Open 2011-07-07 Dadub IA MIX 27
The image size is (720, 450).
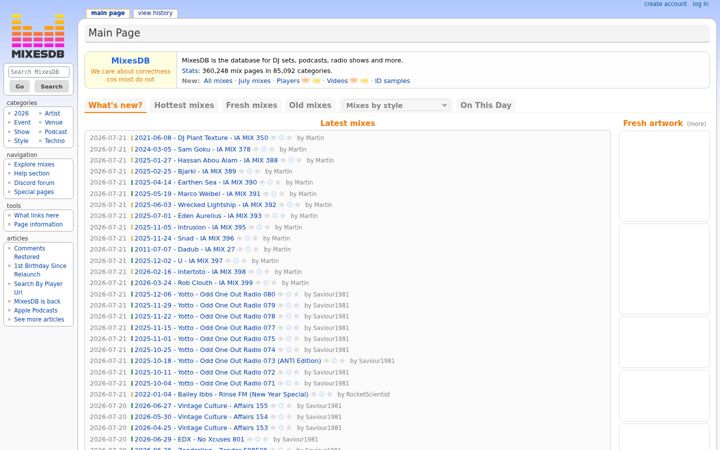pos(185,249)
